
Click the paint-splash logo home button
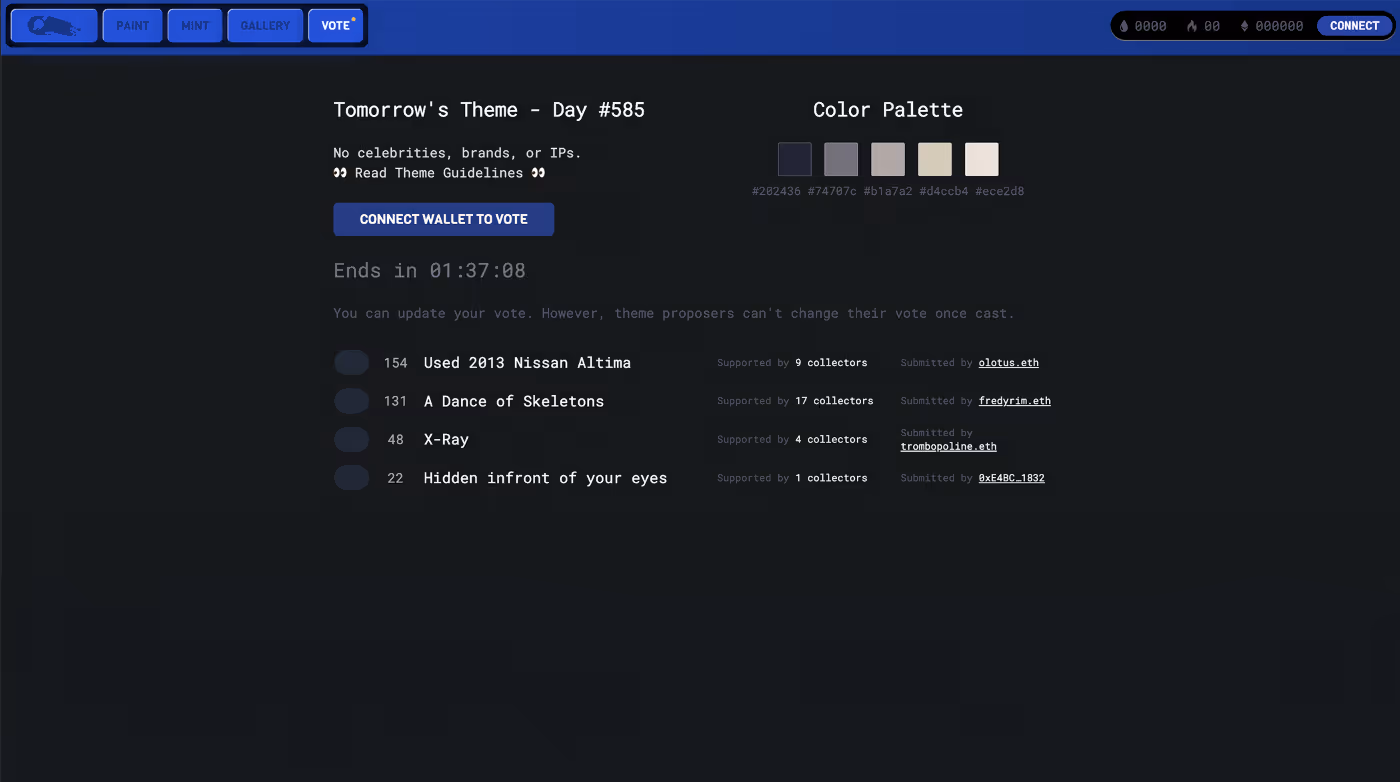54,26
